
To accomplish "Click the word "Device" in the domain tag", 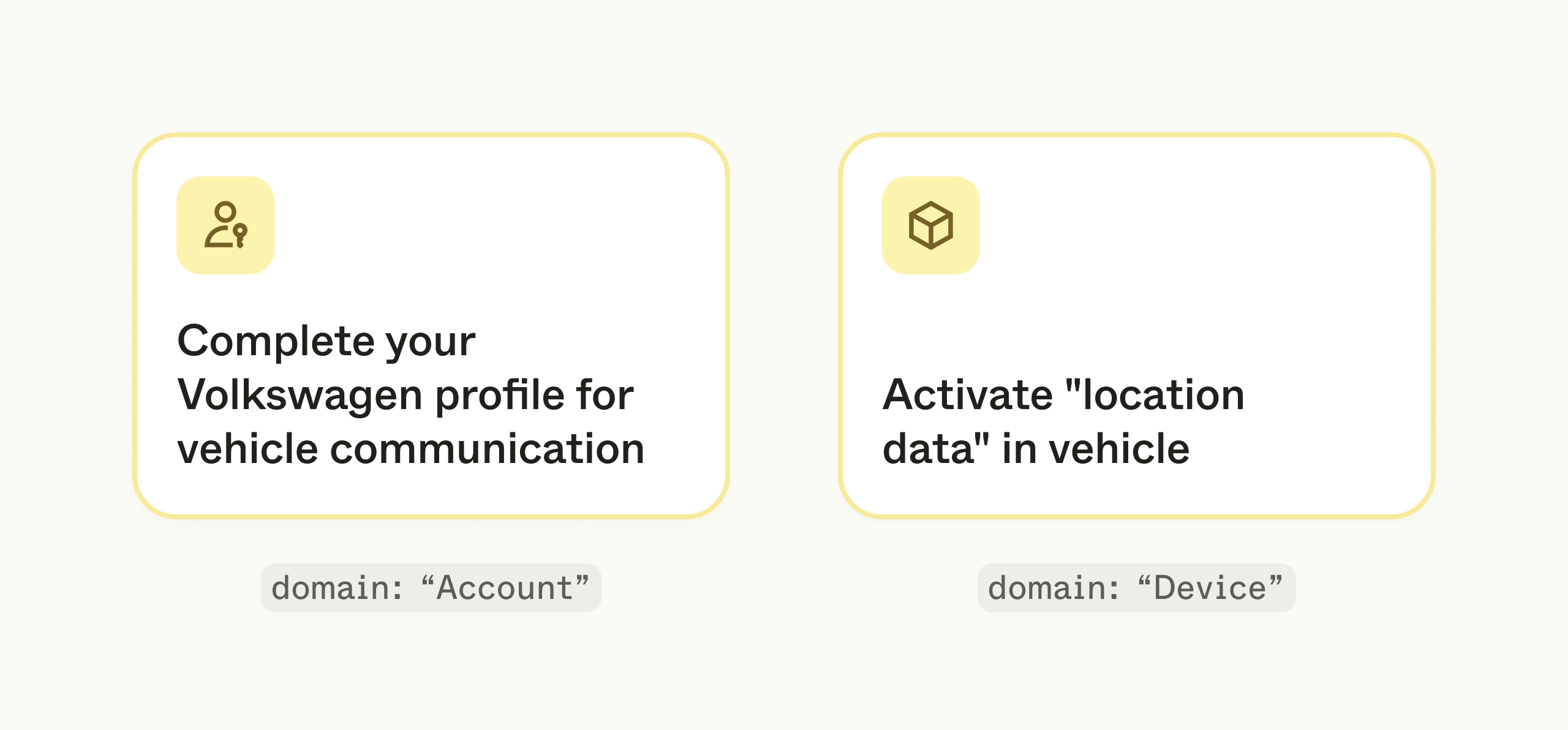I will click(x=1210, y=588).
